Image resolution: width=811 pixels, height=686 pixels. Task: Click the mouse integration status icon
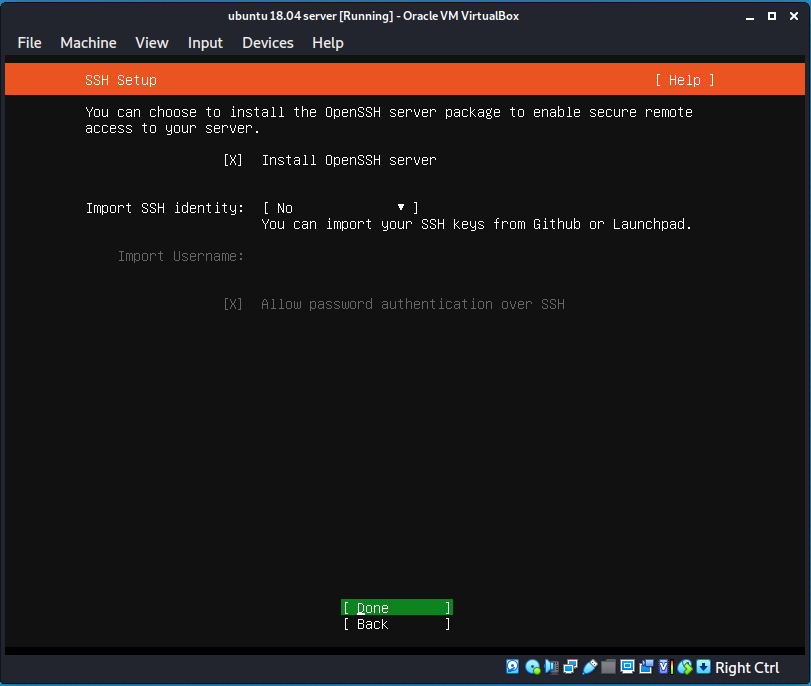pos(686,666)
